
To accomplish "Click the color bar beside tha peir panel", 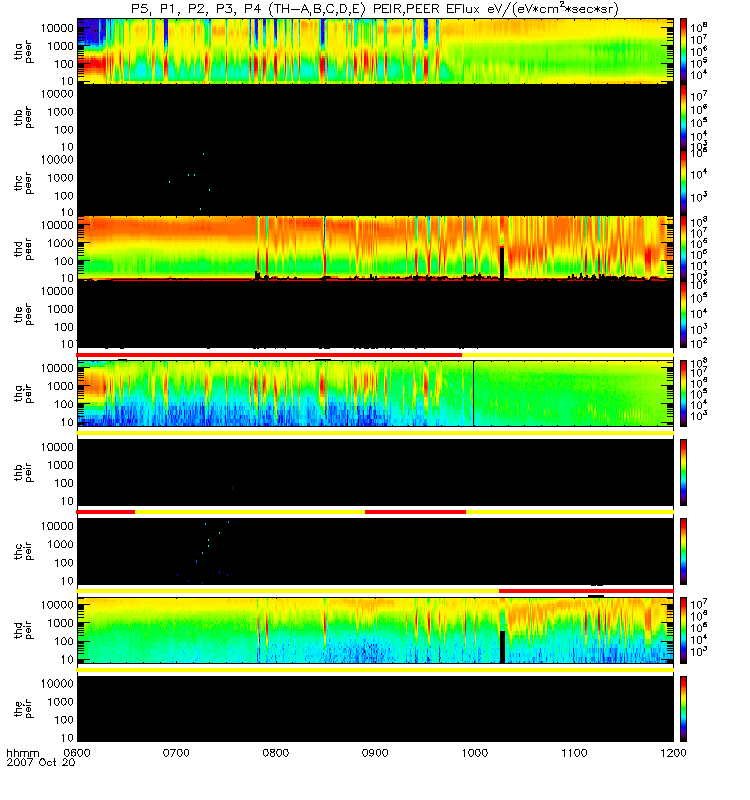I will coord(683,393).
